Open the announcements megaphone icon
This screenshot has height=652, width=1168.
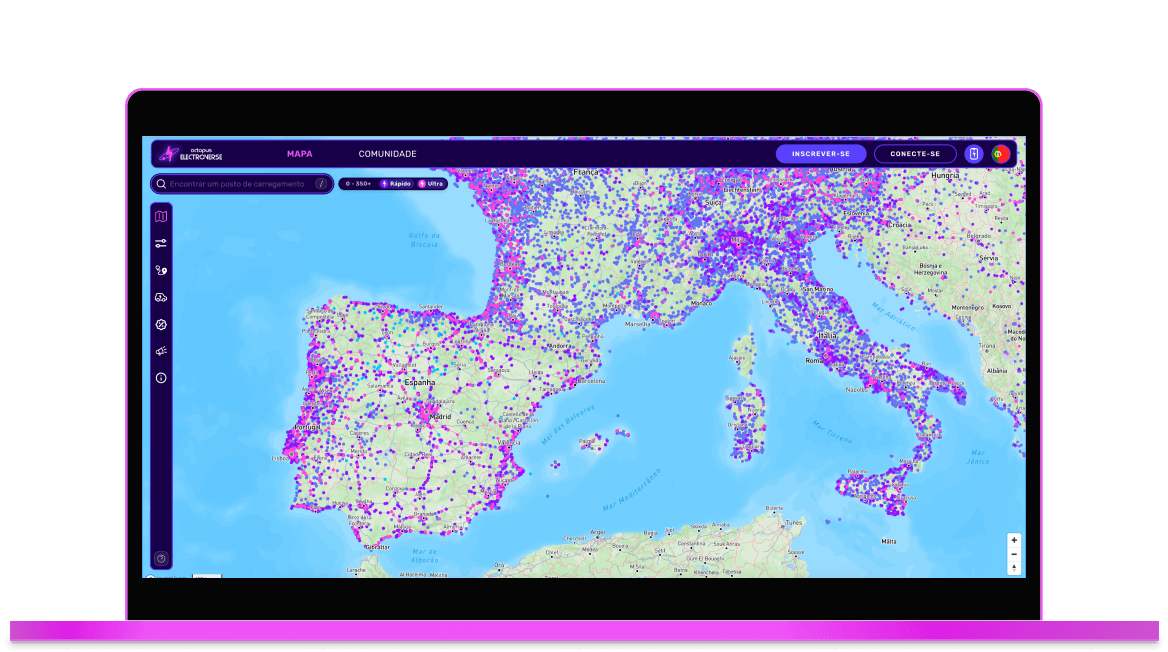click(161, 349)
